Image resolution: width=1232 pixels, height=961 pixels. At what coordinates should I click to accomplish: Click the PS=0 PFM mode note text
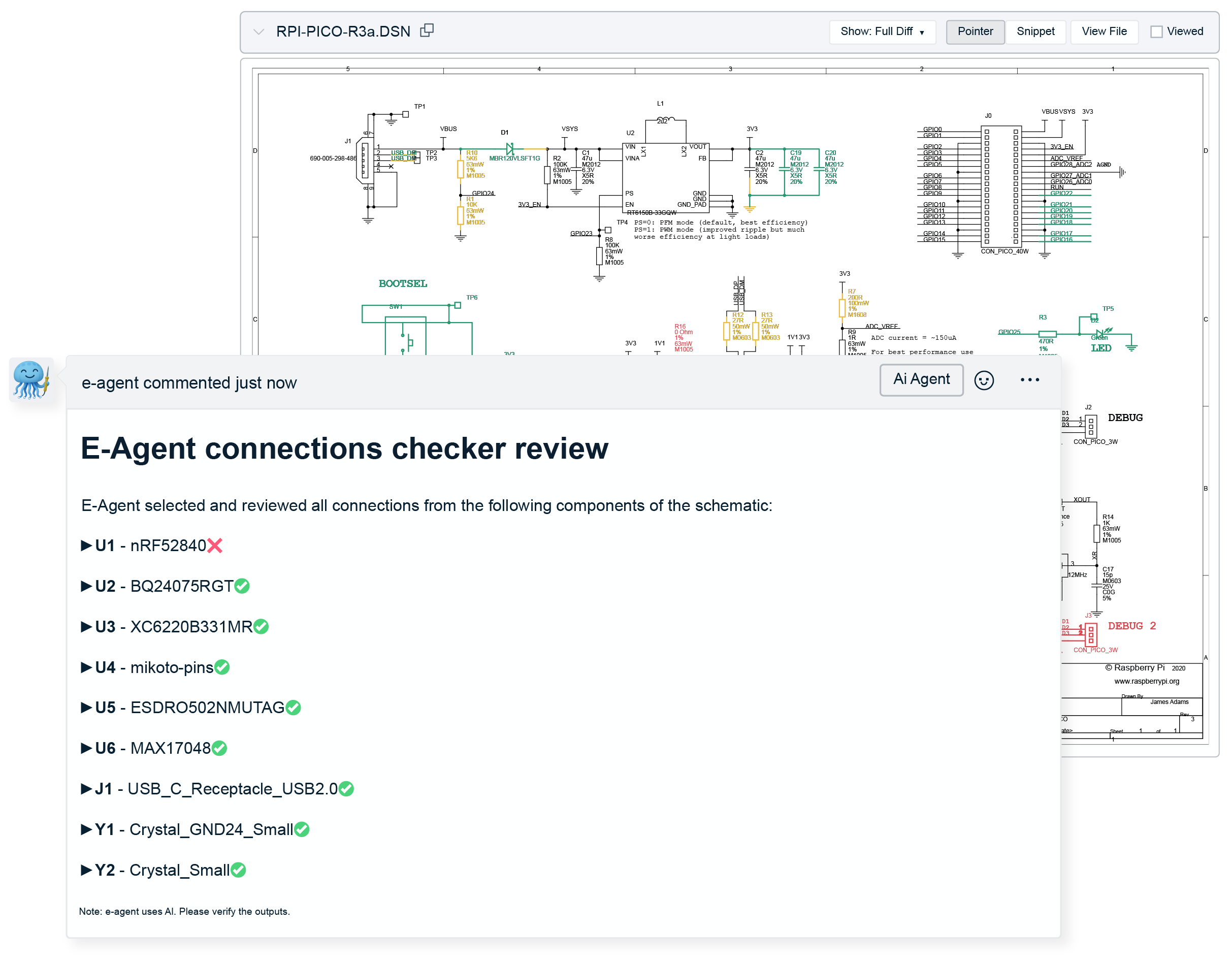(x=720, y=229)
